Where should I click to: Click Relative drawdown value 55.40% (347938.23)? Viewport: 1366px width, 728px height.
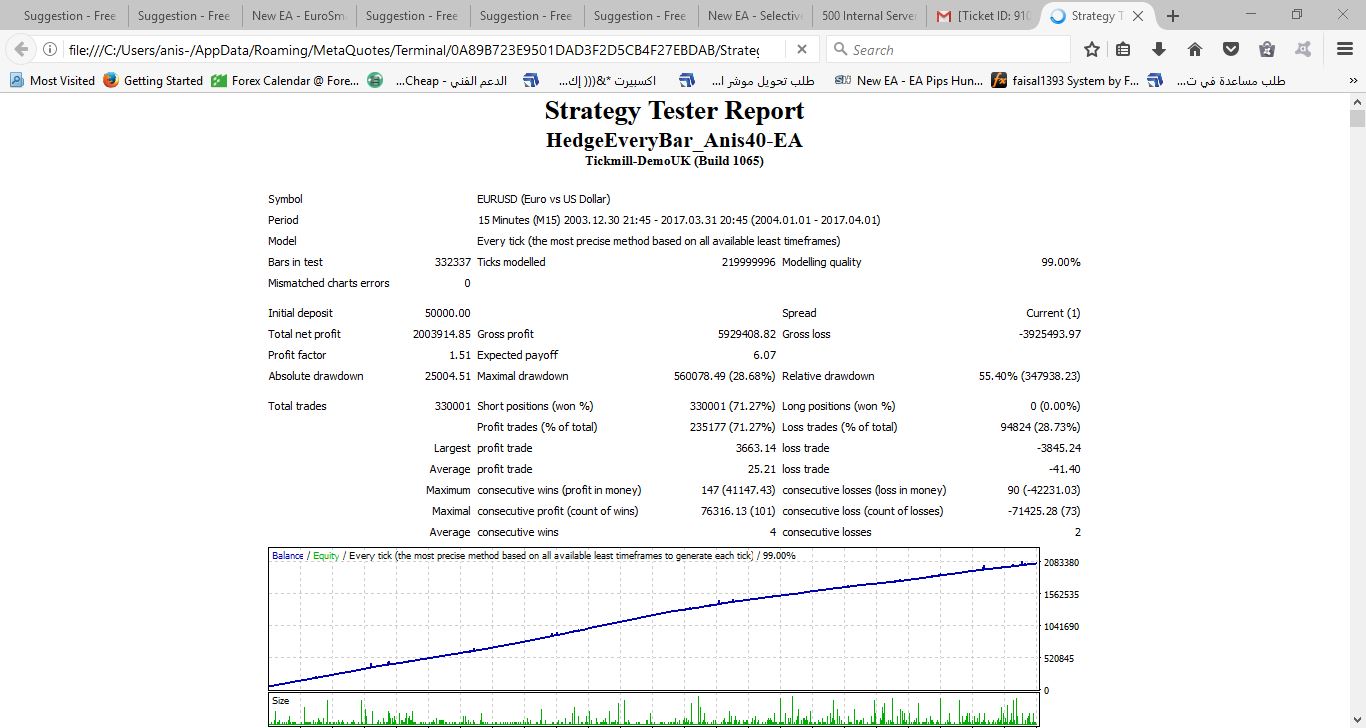[1029, 376]
